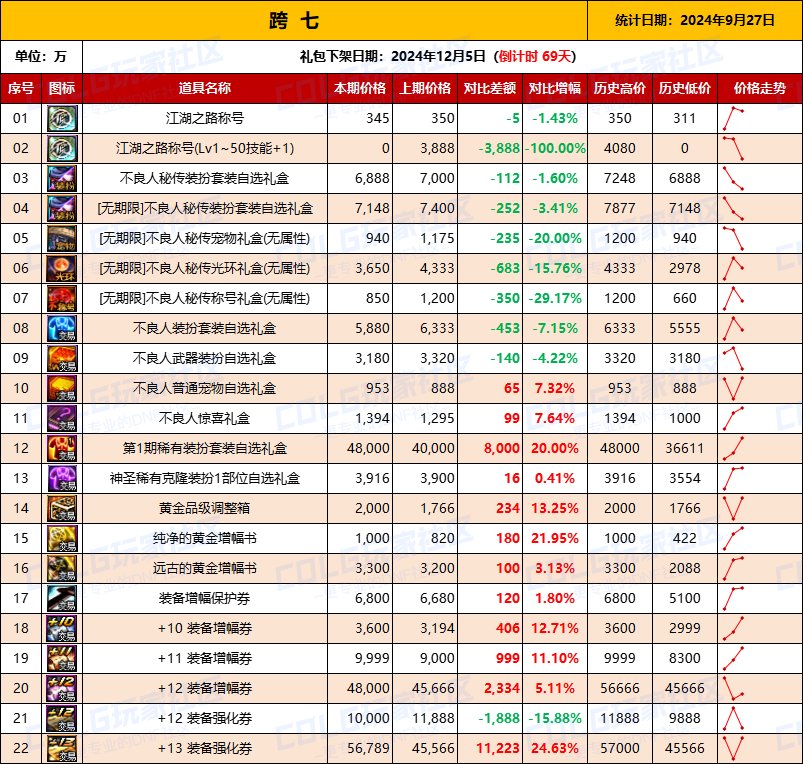Click the 对比差额 column header
Image resolution: width=803 pixels, height=764 pixels.
coord(490,89)
